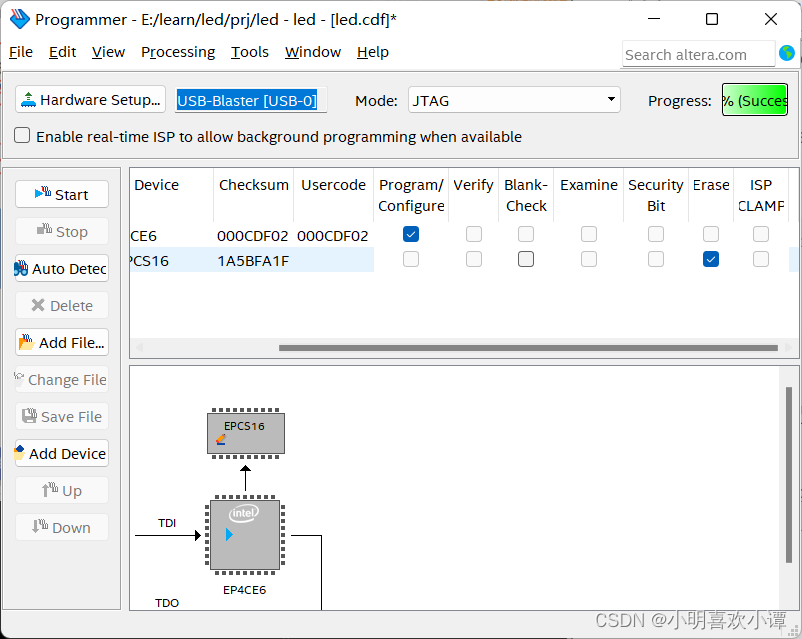Check Blank-Check for the CE6 device

526,234
